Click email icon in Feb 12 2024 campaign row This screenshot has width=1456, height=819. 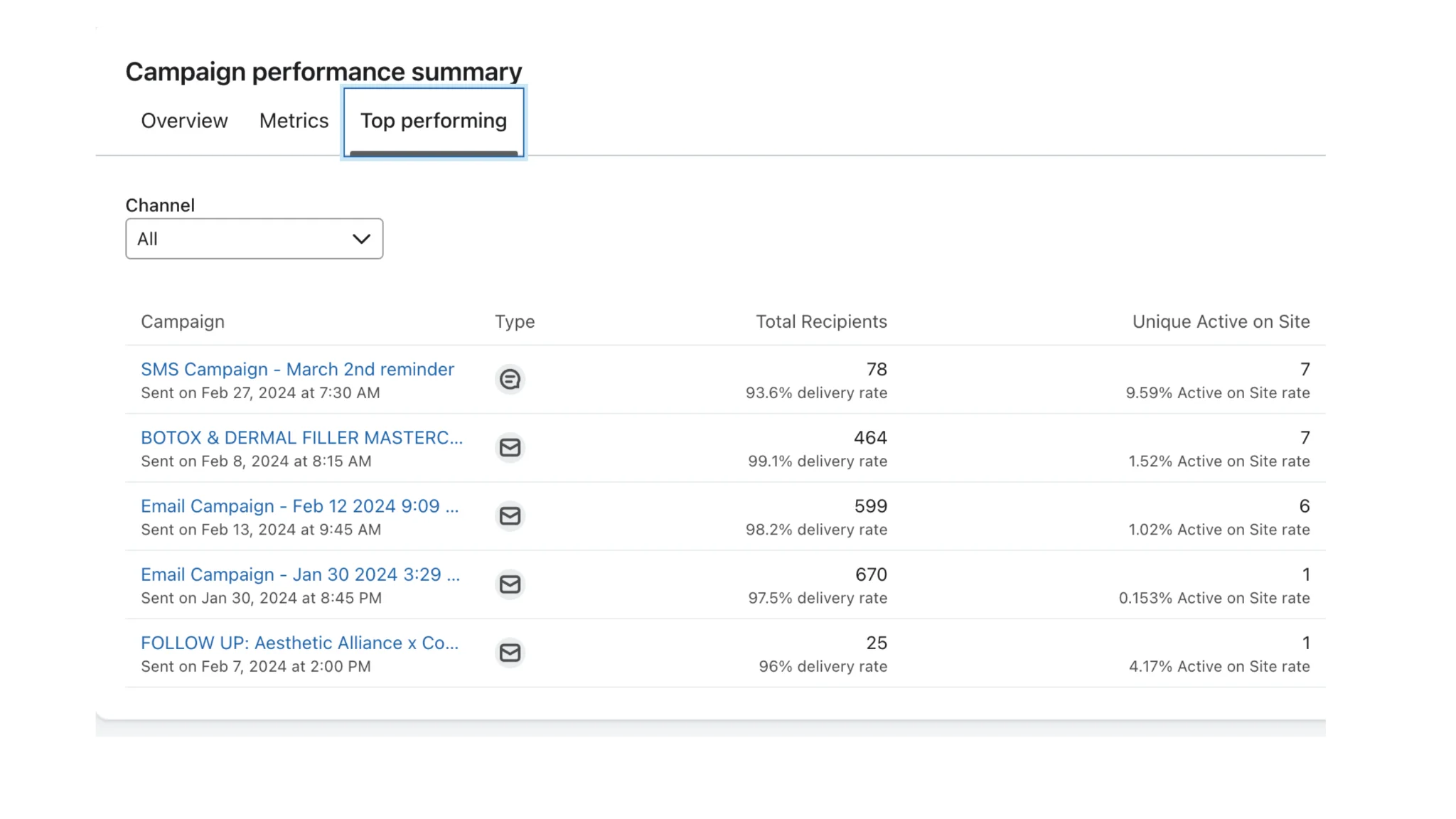coord(510,516)
